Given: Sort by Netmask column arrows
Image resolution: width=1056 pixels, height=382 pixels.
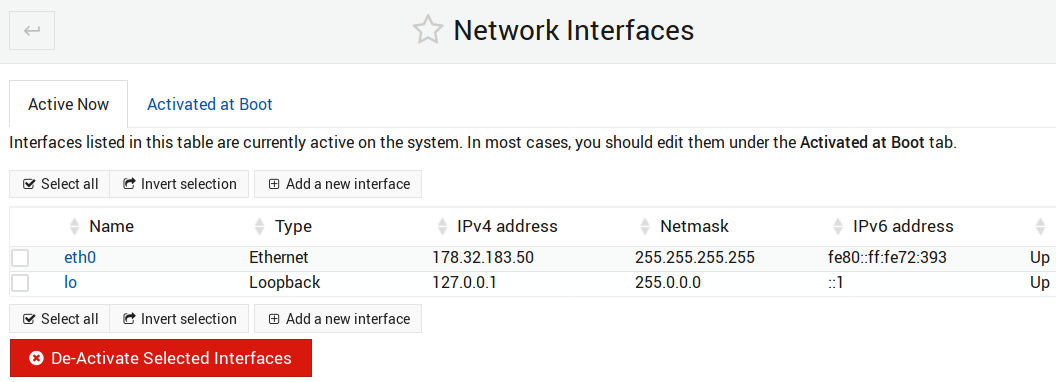Looking at the screenshot, I should (x=645, y=226).
